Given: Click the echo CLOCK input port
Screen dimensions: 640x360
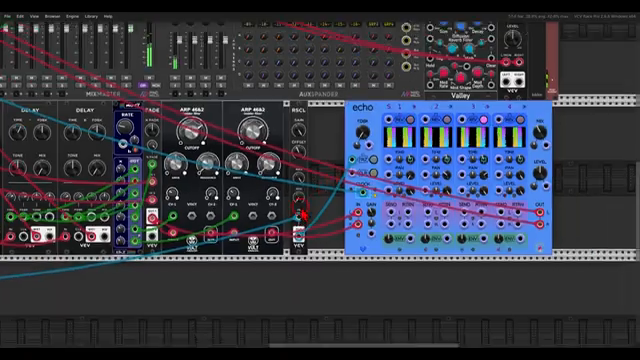Looking at the screenshot, I should [362, 193].
